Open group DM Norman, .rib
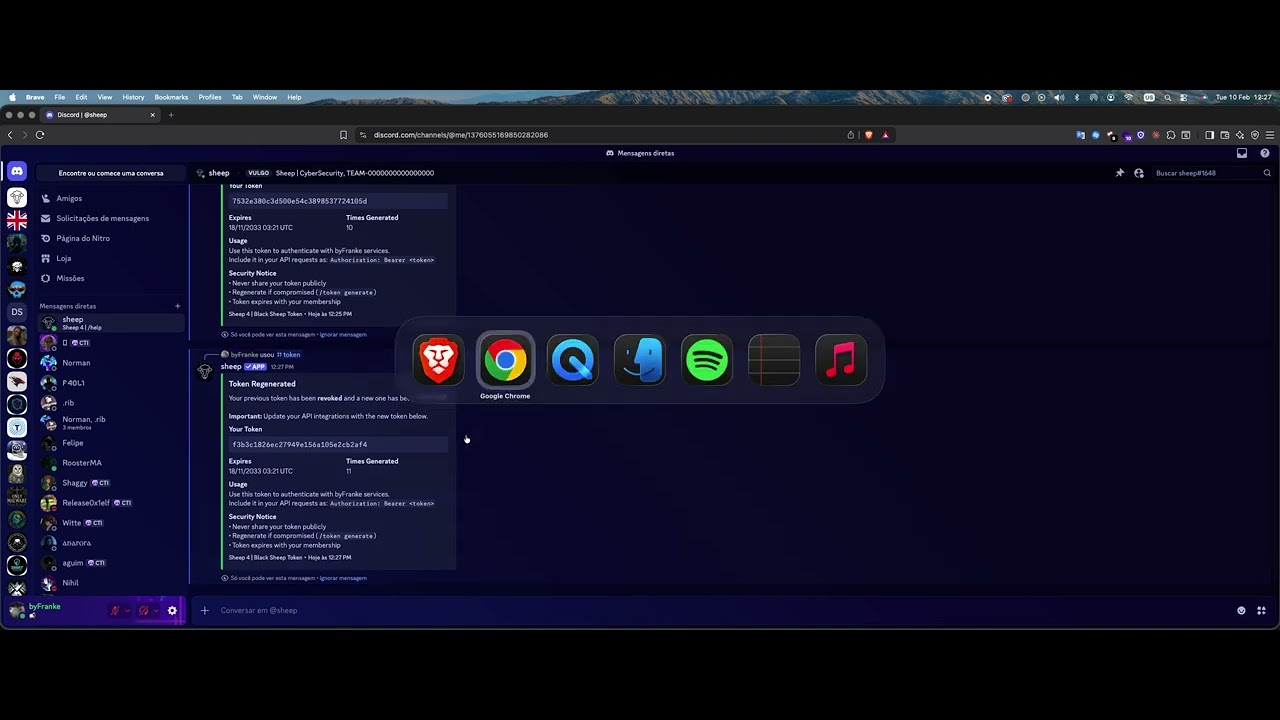This screenshot has height=720, width=1280. pyautogui.click(x=111, y=423)
